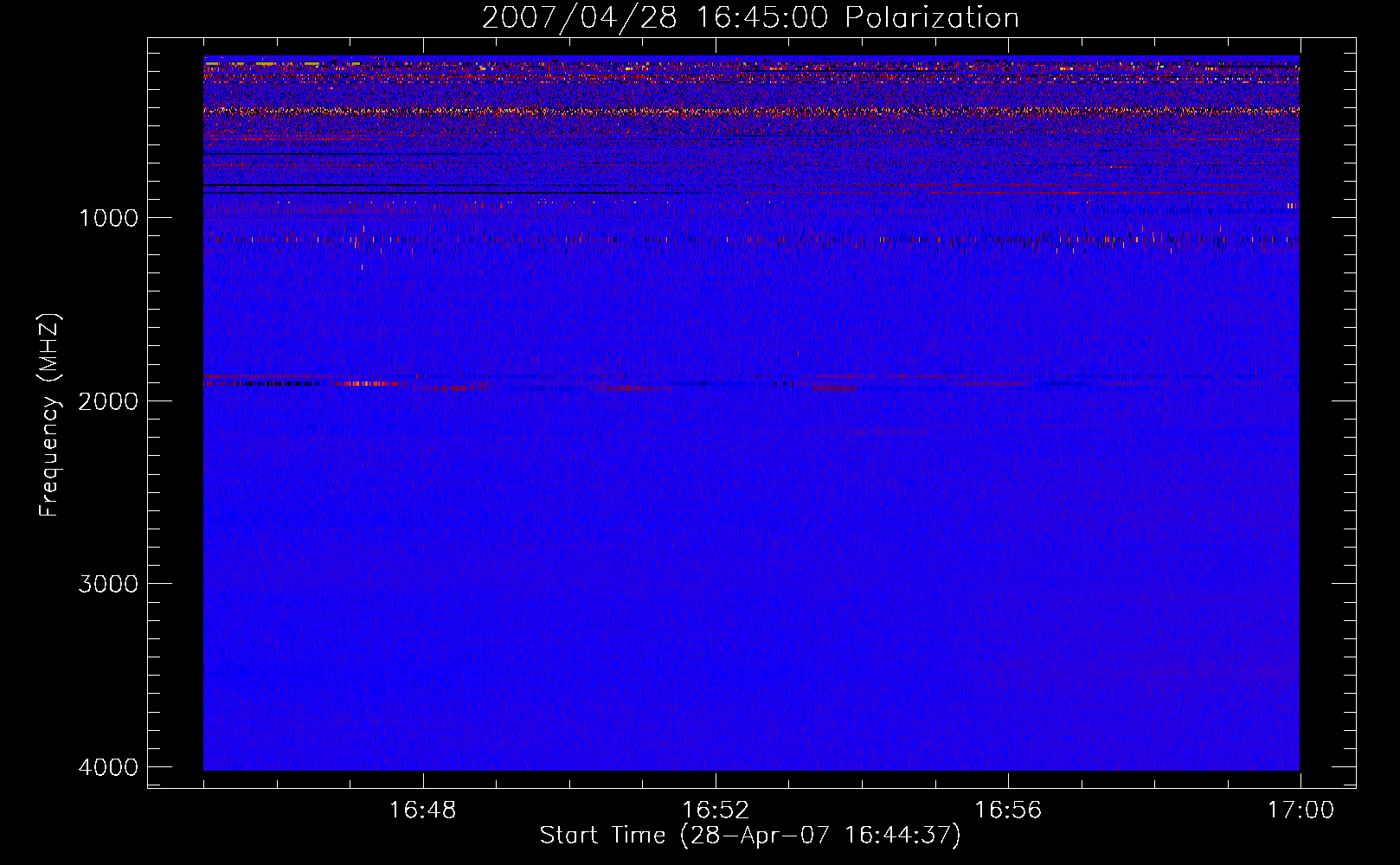
Task: Click the "Start Time (28-Apr-07 16:44:37)" label
Action: 750,836
